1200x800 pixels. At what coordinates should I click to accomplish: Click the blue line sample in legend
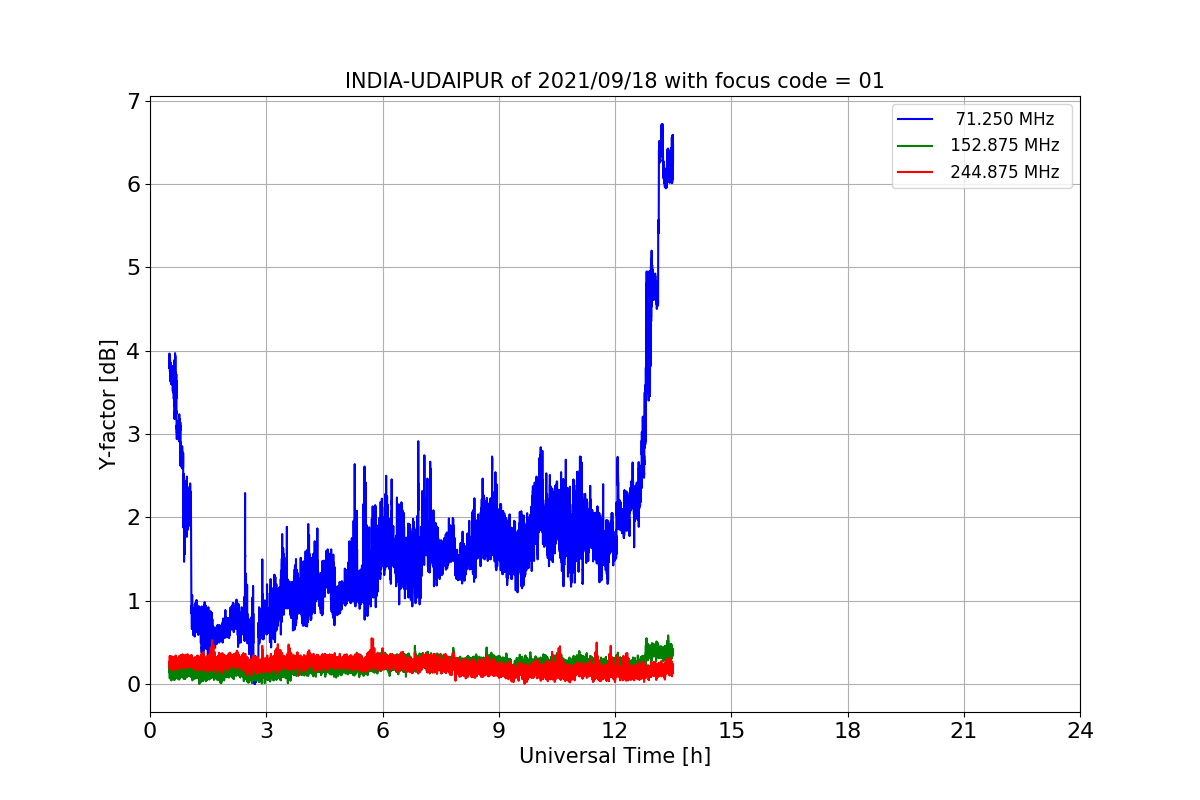point(915,119)
